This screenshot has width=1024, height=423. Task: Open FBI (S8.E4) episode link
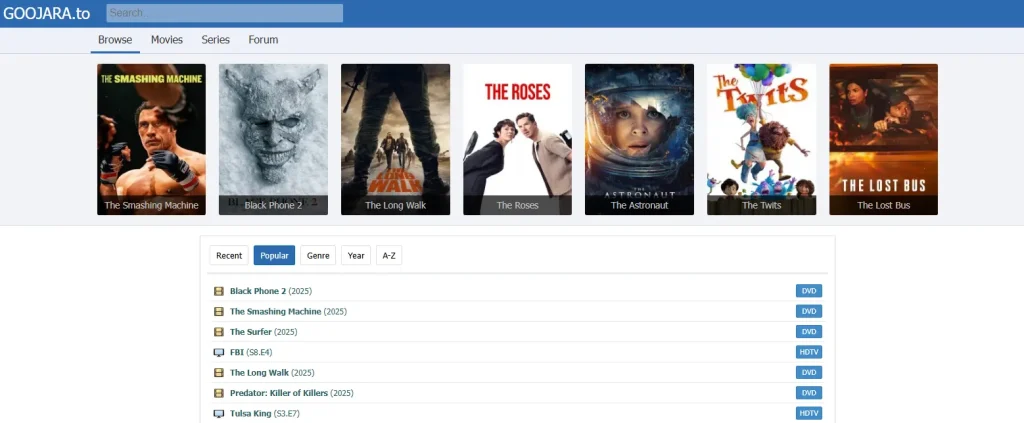251,352
